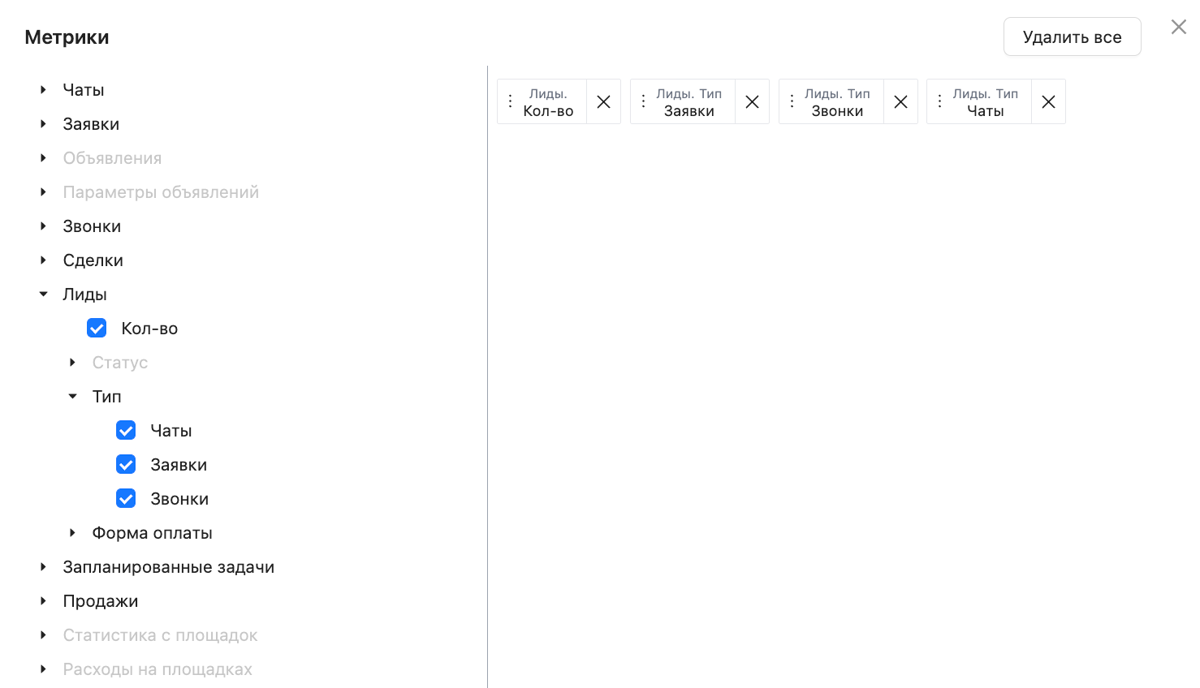Image resolution: width=1200 pixels, height=688 pixels.
Task: Remove the Лиды Тип Заявки chip
Action: [x=752, y=102]
